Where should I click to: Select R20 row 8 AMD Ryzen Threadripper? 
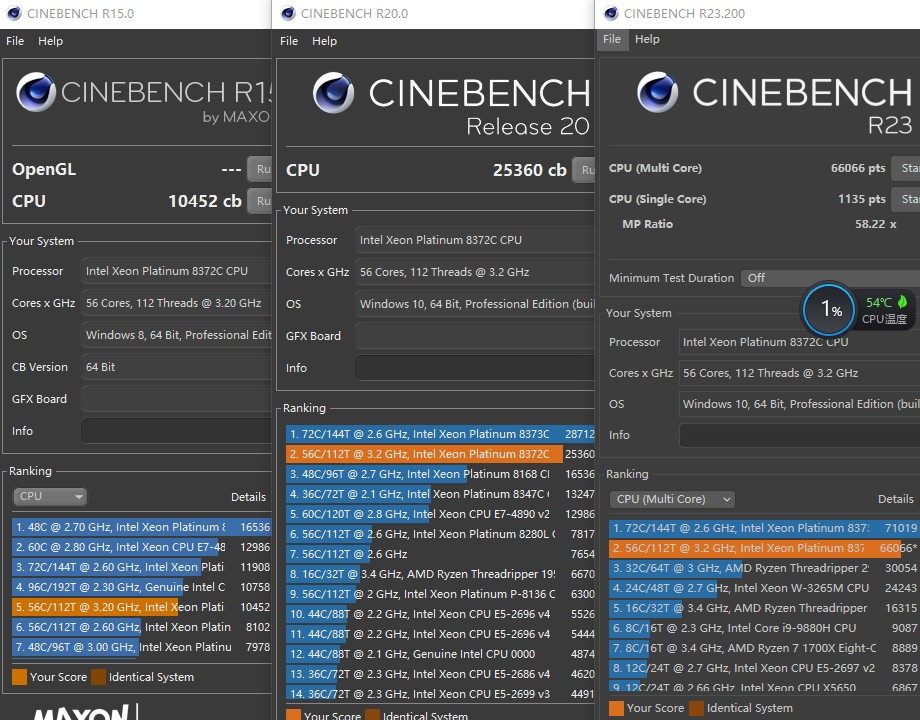pyautogui.click(x=441, y=574)
